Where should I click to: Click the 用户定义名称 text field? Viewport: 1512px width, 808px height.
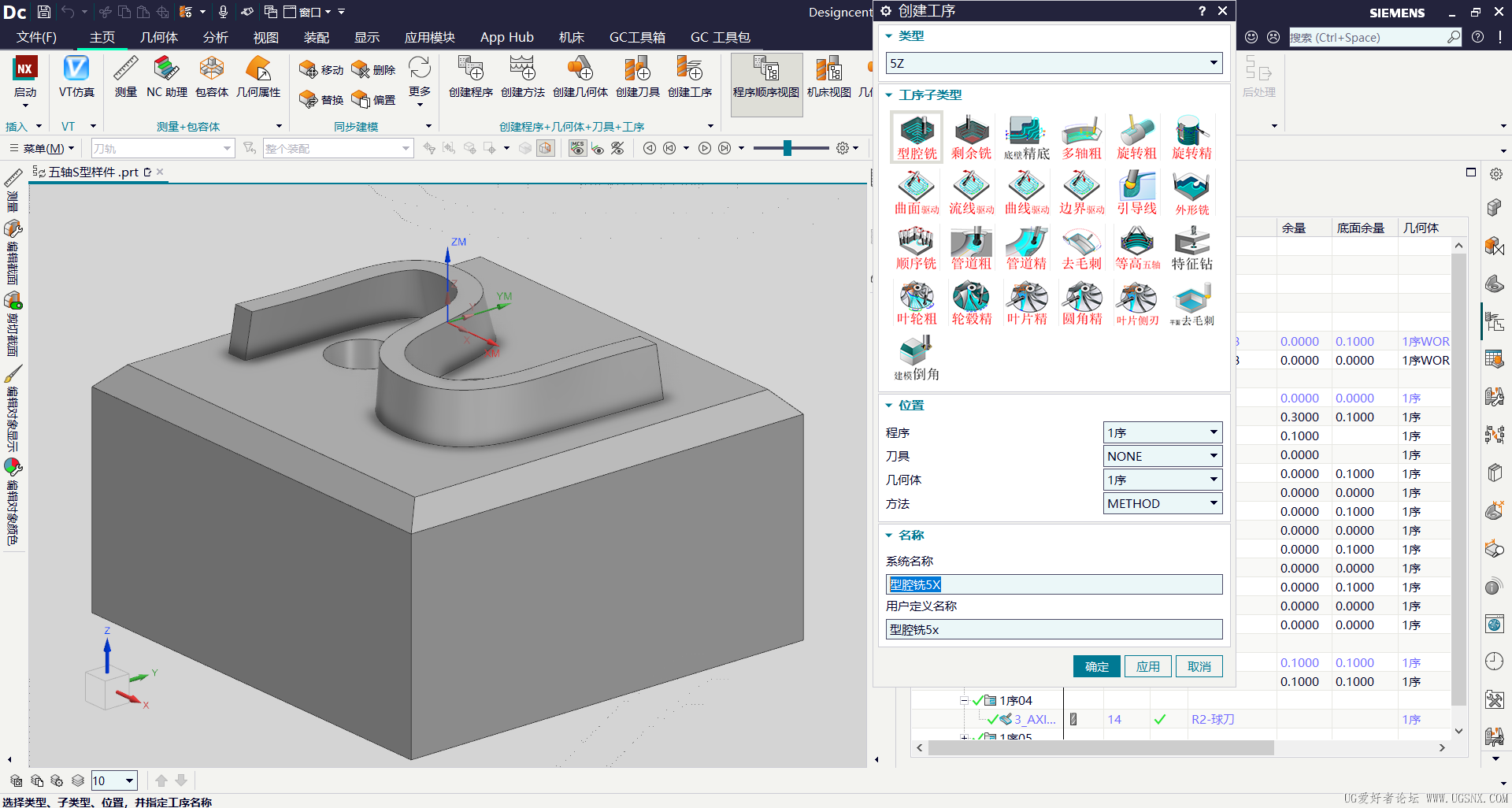click(x=1053, y=629)
